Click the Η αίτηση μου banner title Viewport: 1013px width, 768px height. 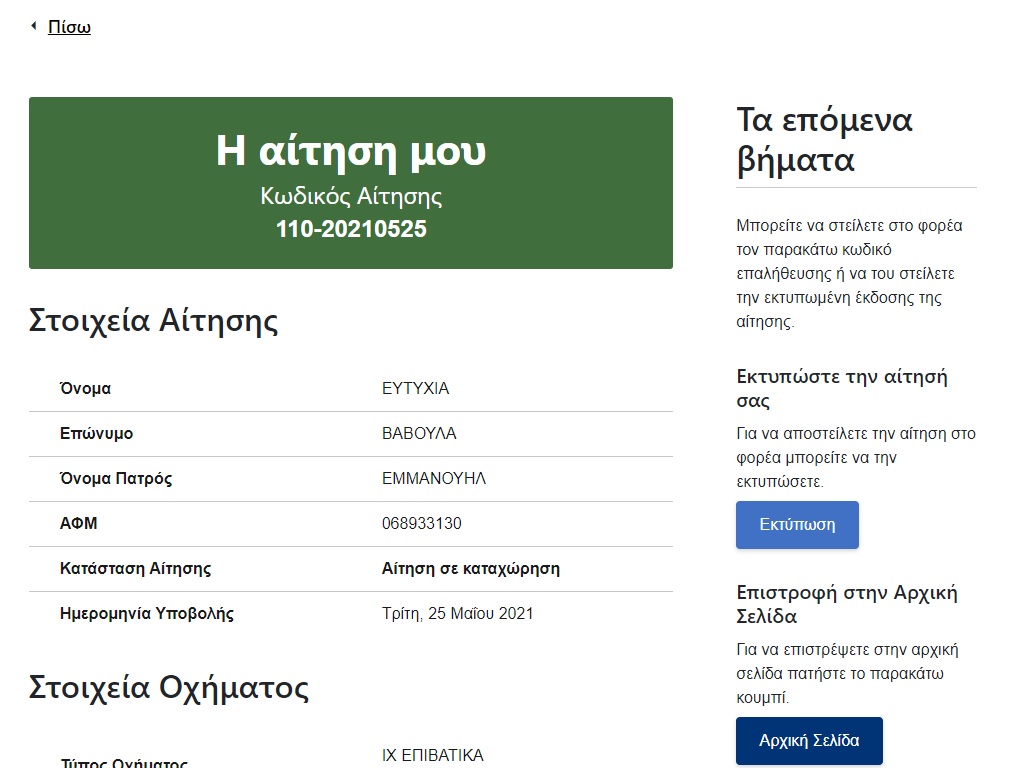pos(351,151)
